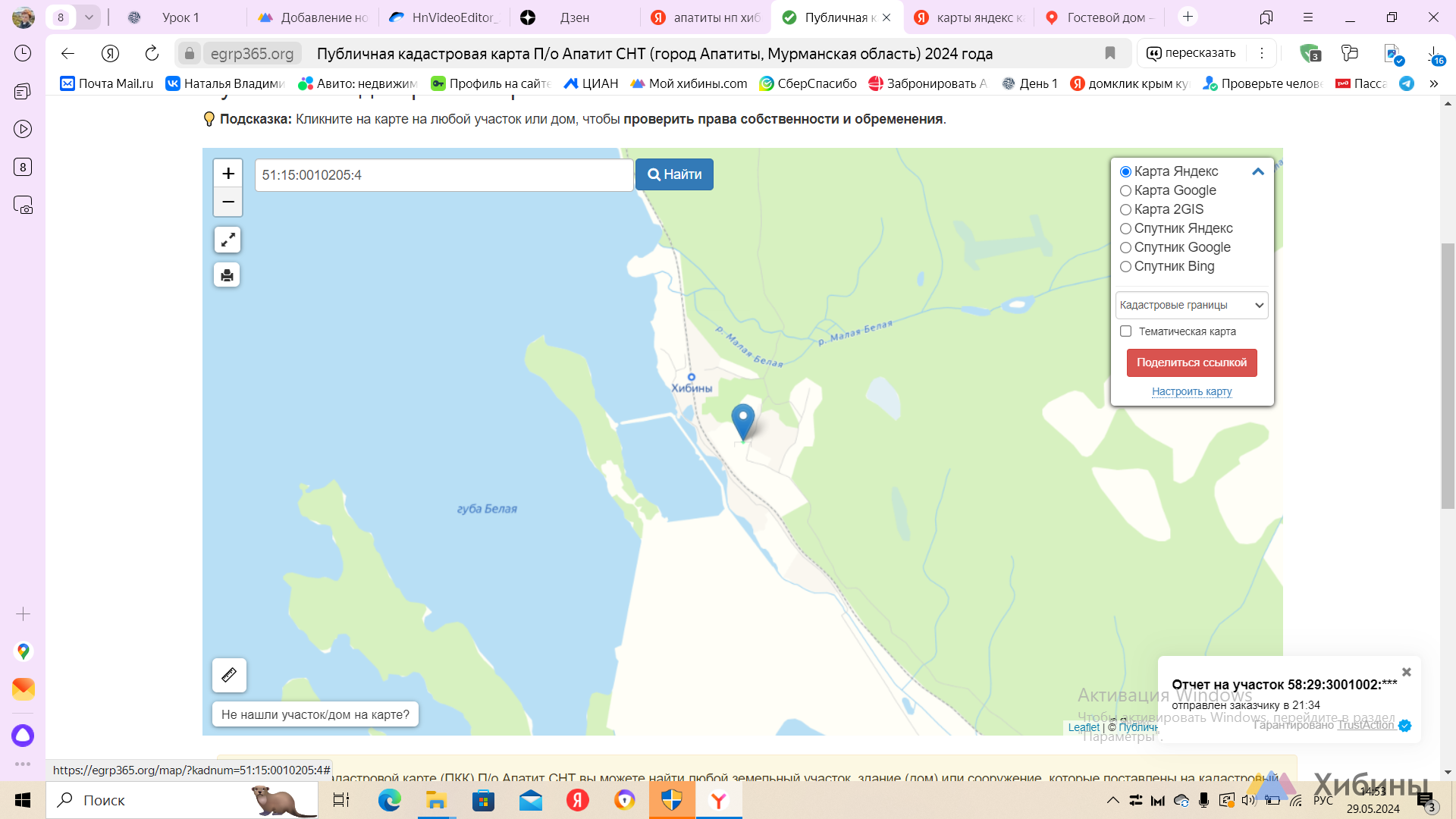Click the zoom in (+) button on map
Image resolution: width=1456 pixels, height=819 pixels.
228,174
